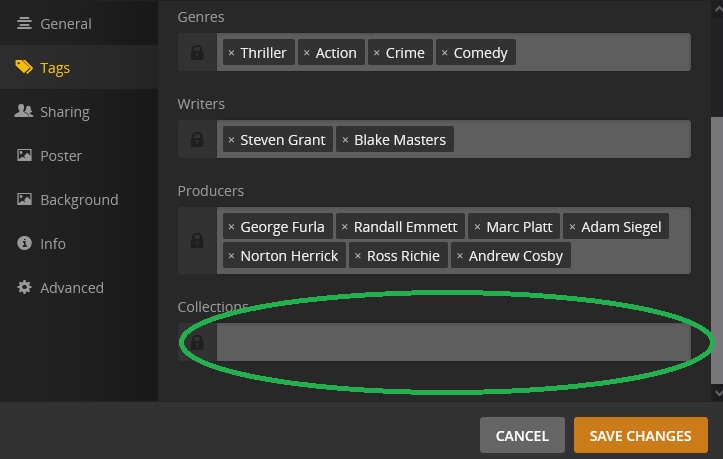The width and height of the screenshot is (723, 459).
Task: Open the Poster tab
Action: (x=60, y=156)
